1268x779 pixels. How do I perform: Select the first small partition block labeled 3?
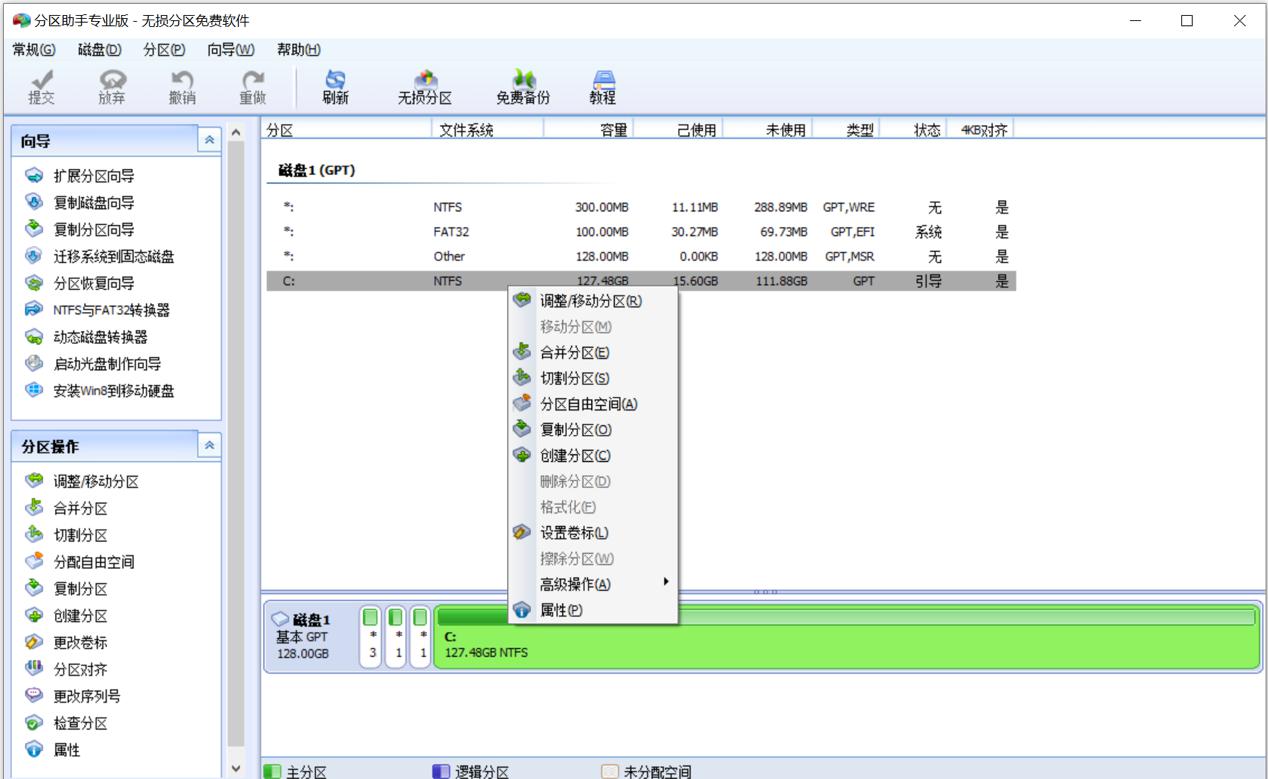pos(371,637)
